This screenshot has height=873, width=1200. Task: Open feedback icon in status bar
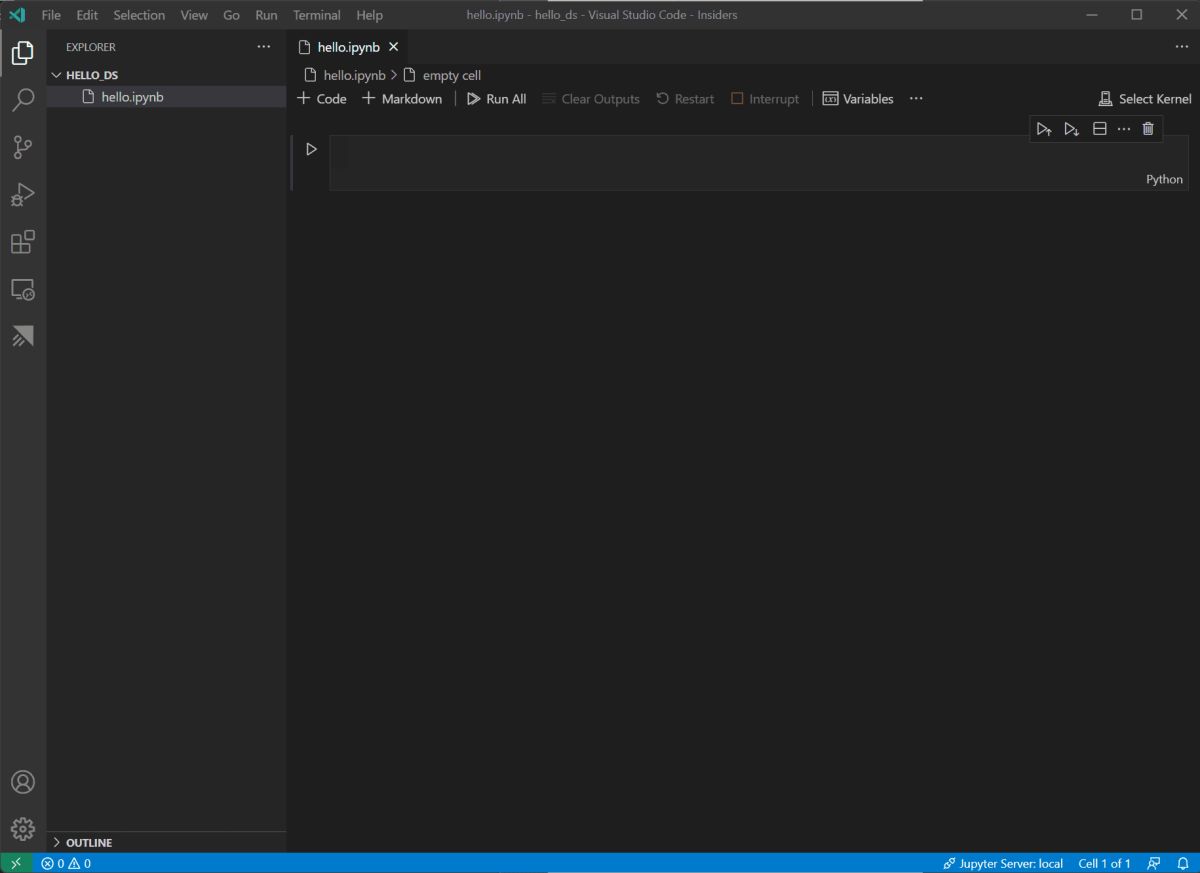click(x=1154, y=863)
